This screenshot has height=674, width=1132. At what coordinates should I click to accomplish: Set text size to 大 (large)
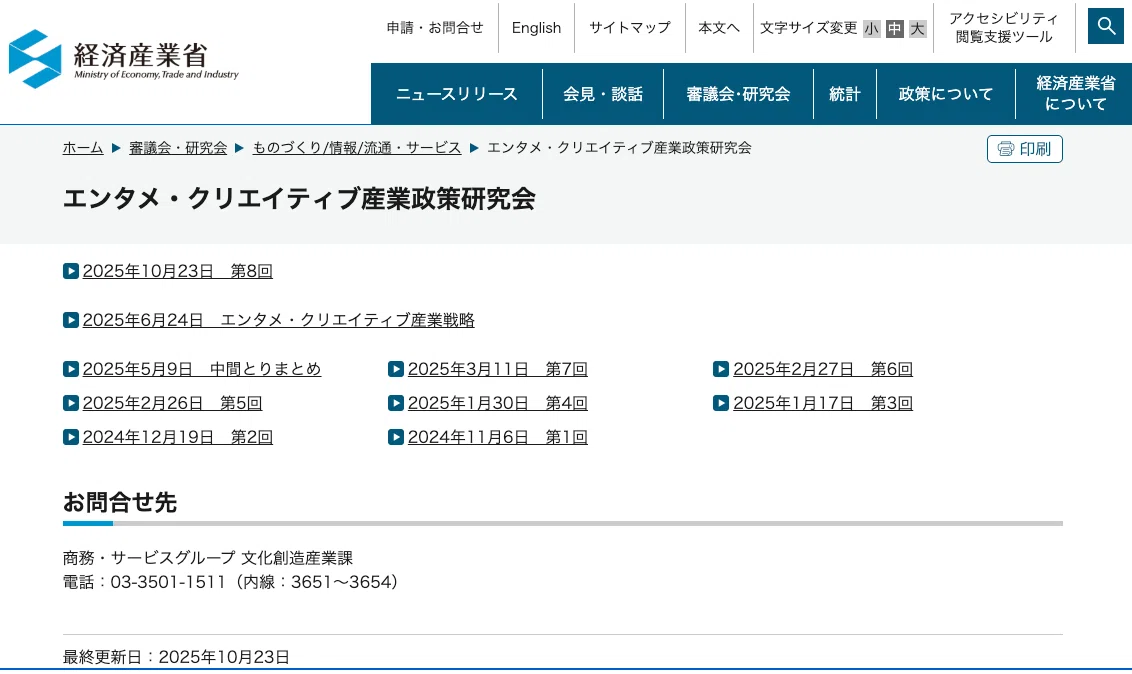tap(918, 28)
